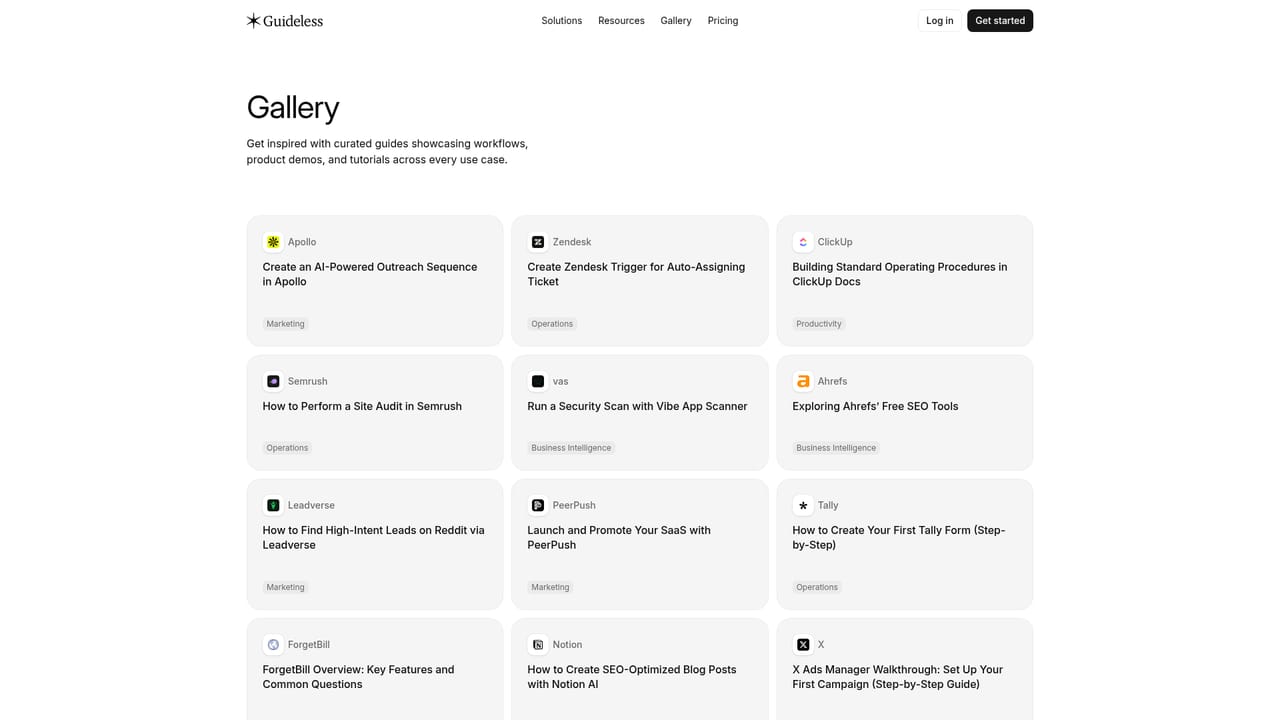1280x720 pixels.
Task: Click the Operations tag on Zendesk card
Action: click(552, 324)
